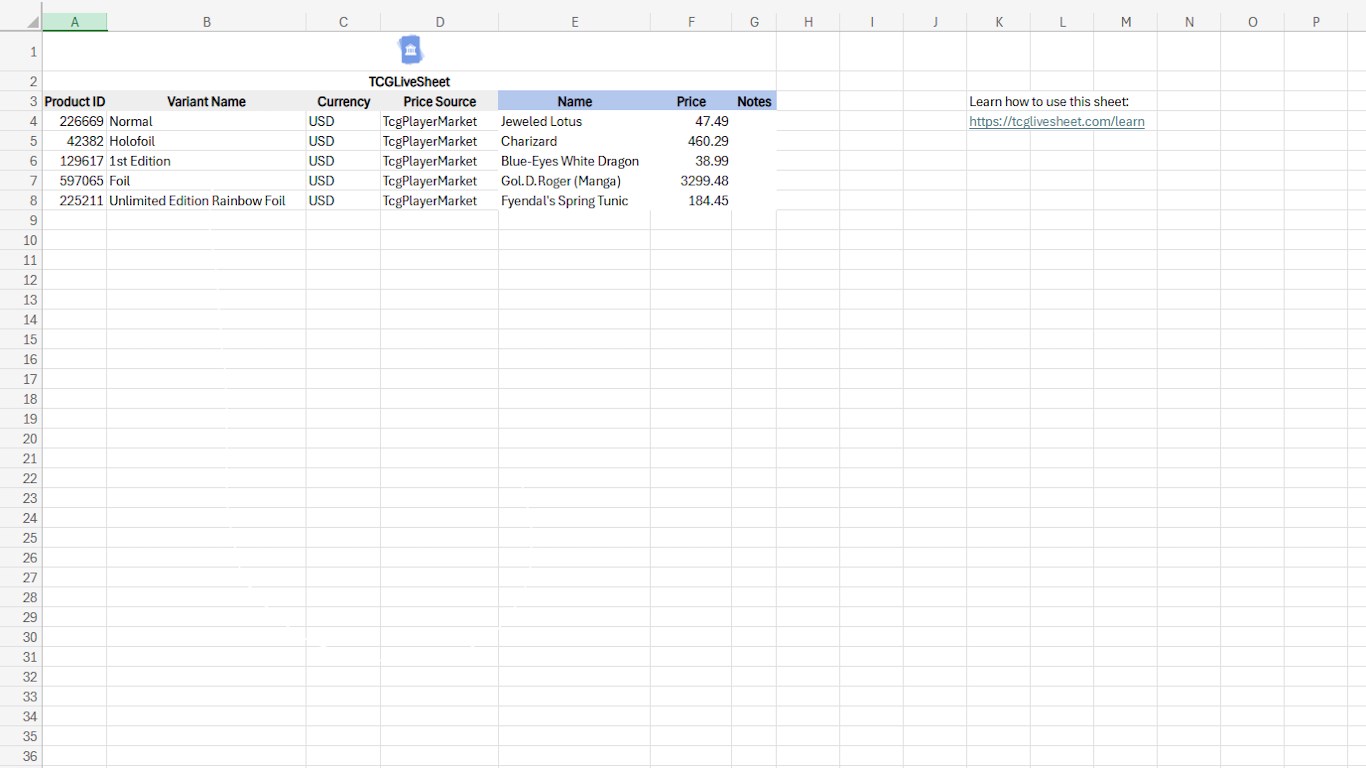Viewport: 1366px width, 768px height.
Task: Select the price 184.45 cell
Action: coord(691,201)
